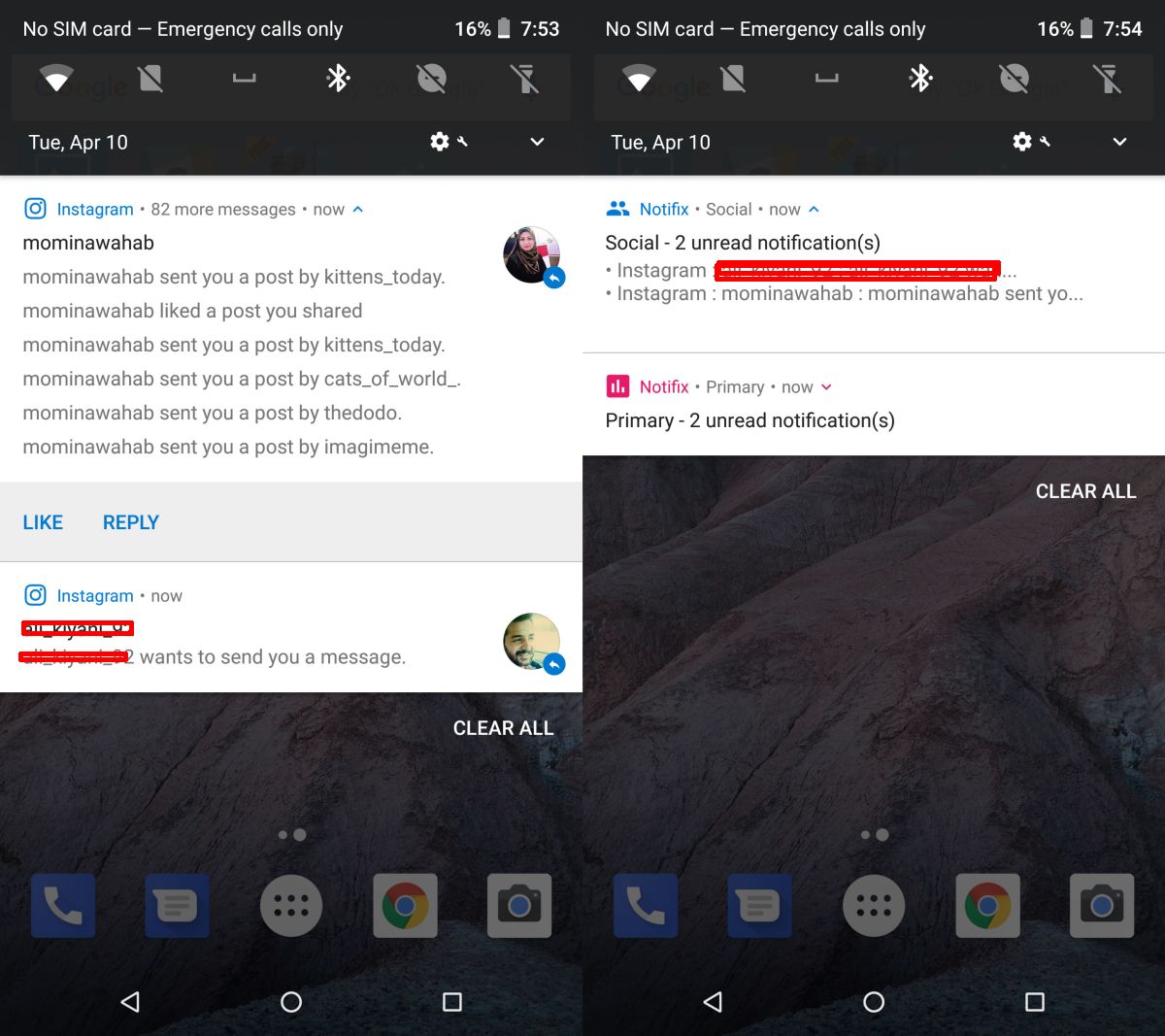
Task: Enable the flashlight from quick settings
Action: point(525,78)
